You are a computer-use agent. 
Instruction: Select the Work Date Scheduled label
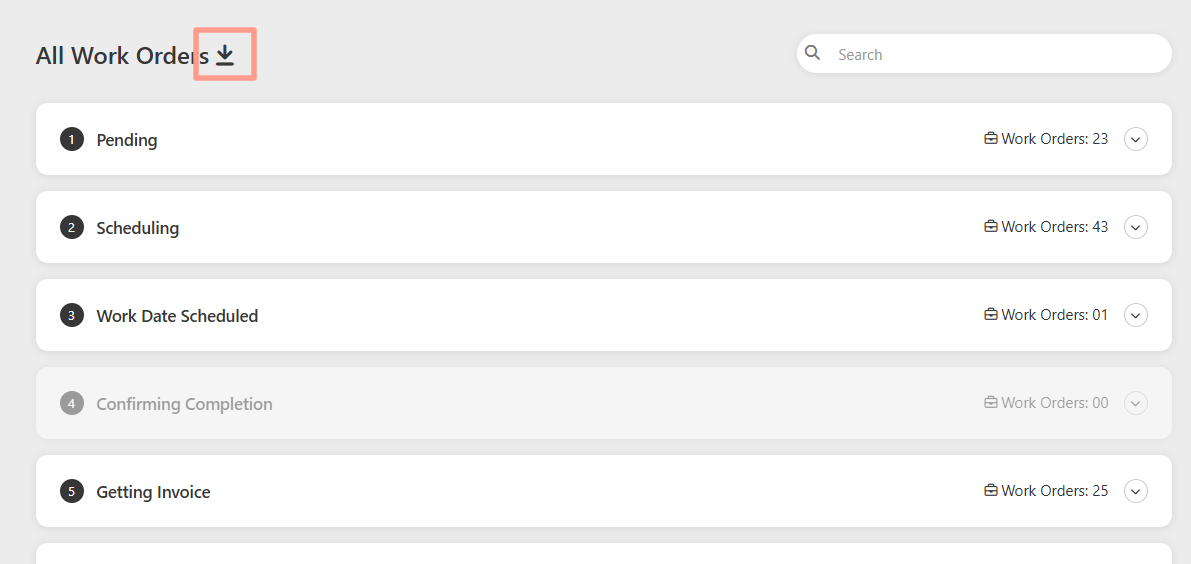point(177,316)
